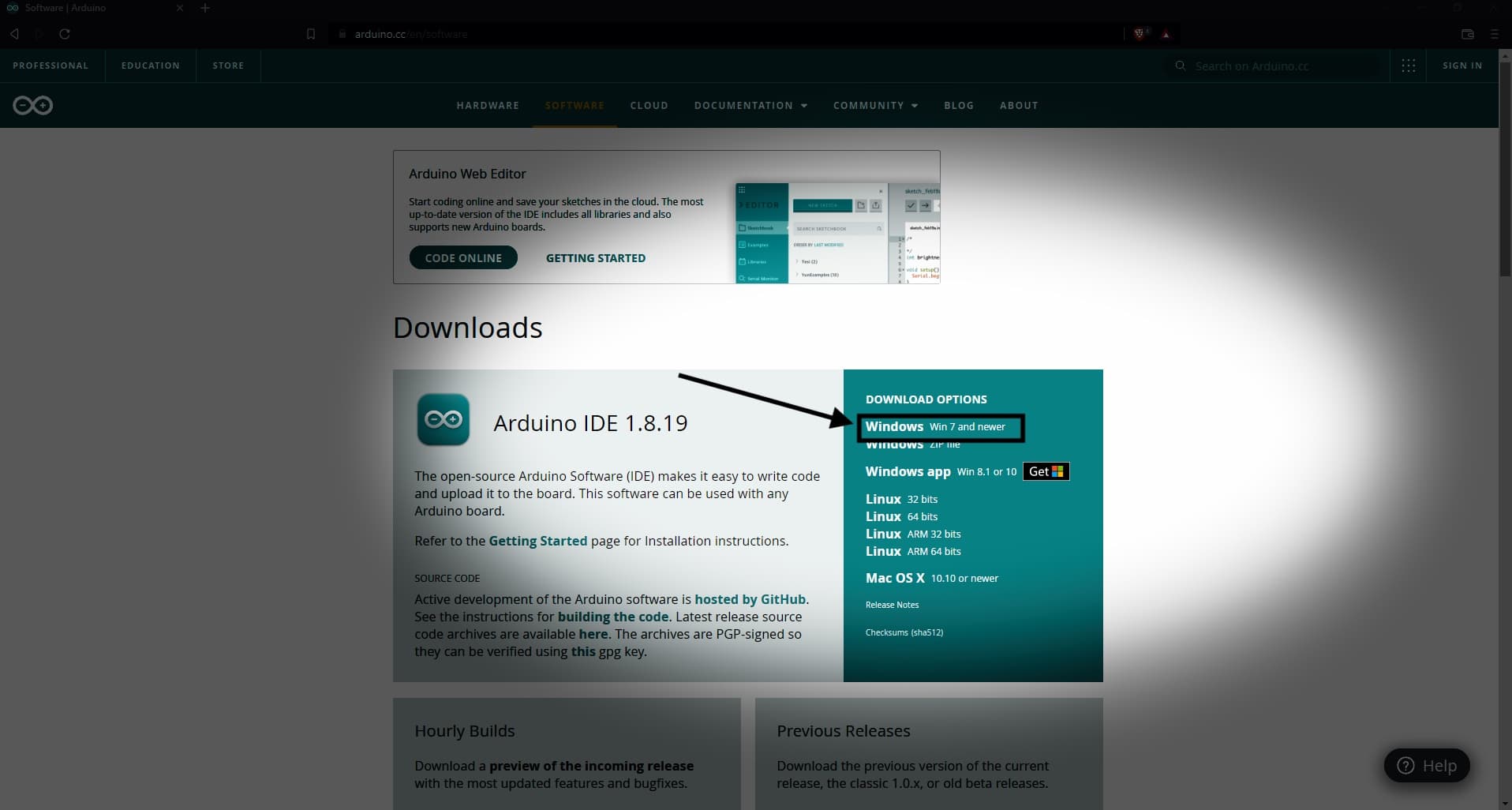Click the Get Microsoft Store badge
The width and height of the screenshot is (1512, 810).
tap(1046, 471)
